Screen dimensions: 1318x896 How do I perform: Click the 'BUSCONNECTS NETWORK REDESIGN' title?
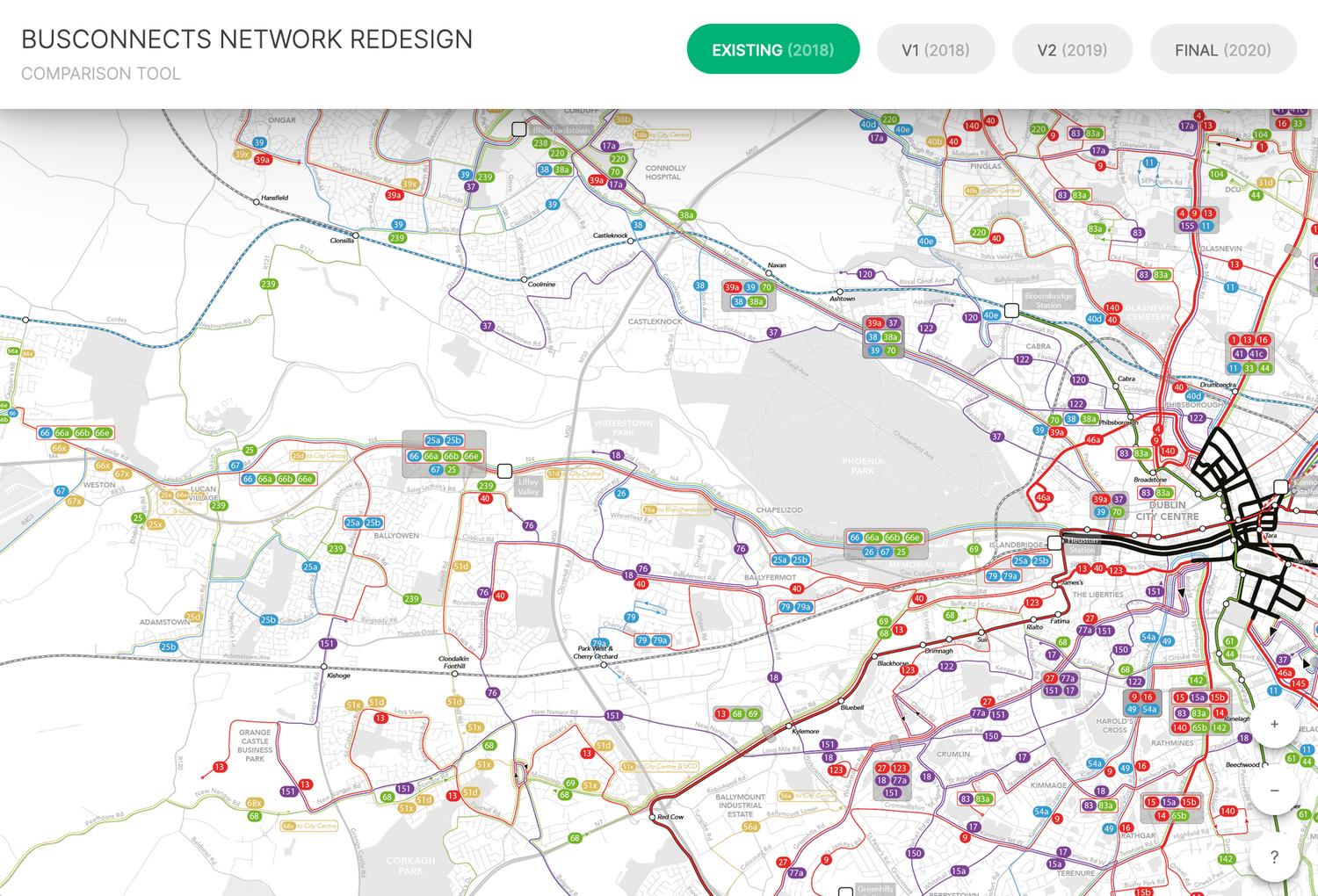click(247, 40)
